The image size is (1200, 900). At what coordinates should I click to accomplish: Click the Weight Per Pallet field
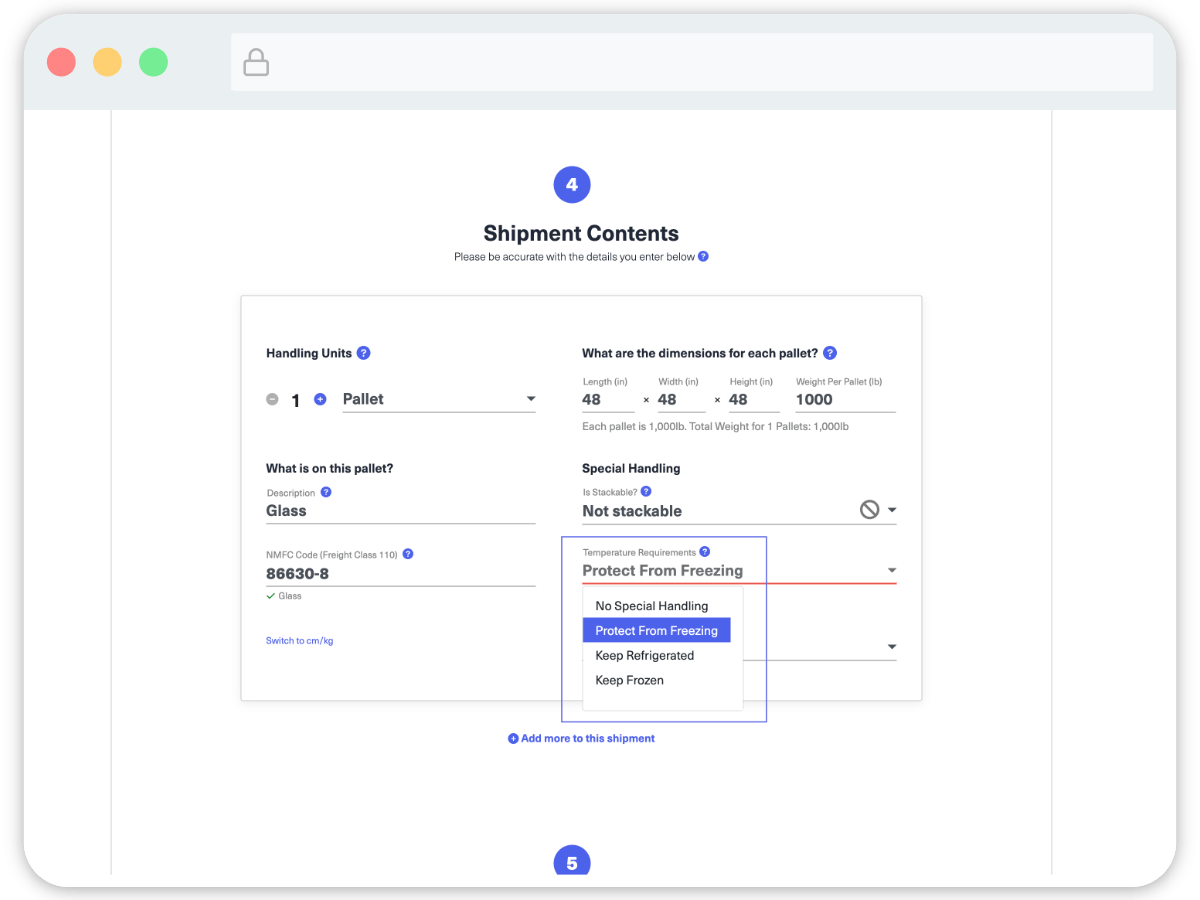[844, 400]
